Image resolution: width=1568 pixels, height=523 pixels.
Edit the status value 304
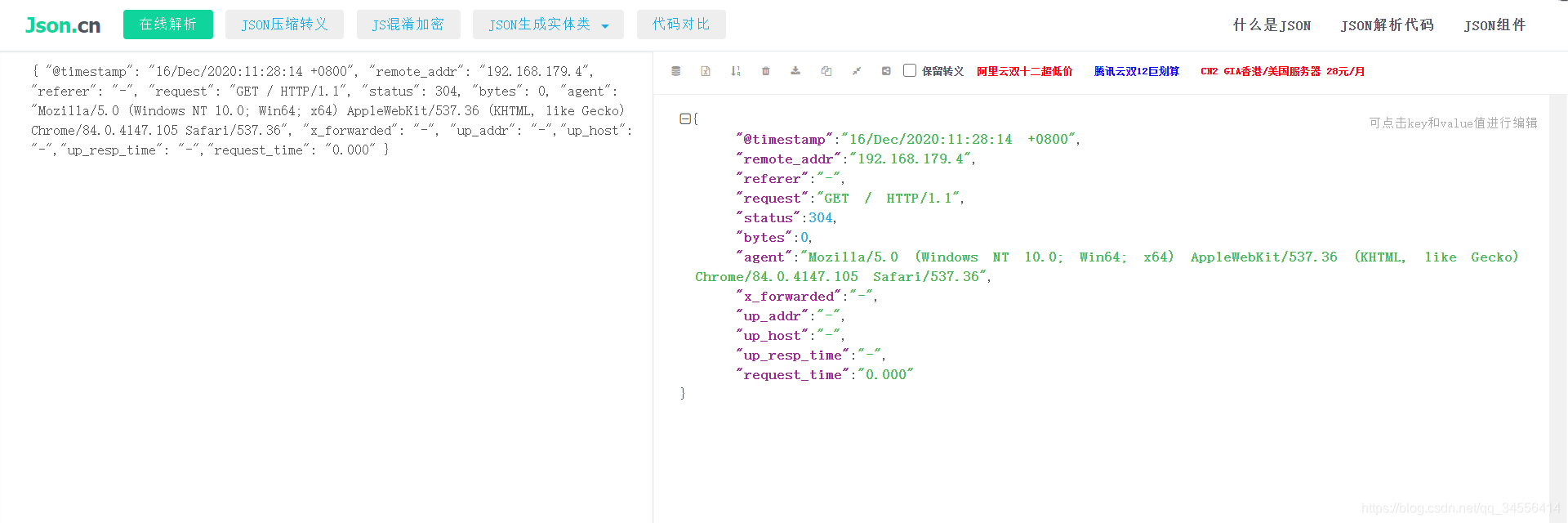point(821,218)
